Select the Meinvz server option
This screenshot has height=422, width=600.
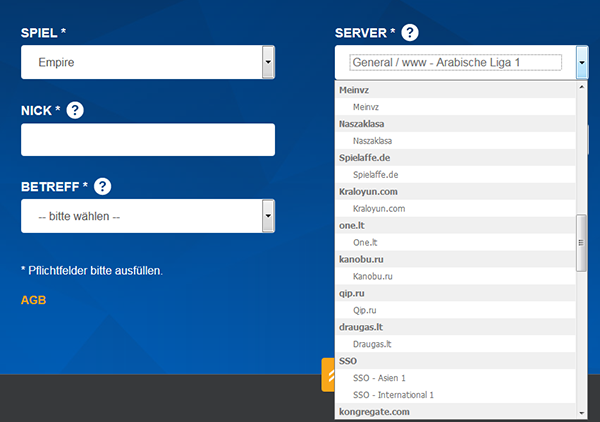[455, 107]
